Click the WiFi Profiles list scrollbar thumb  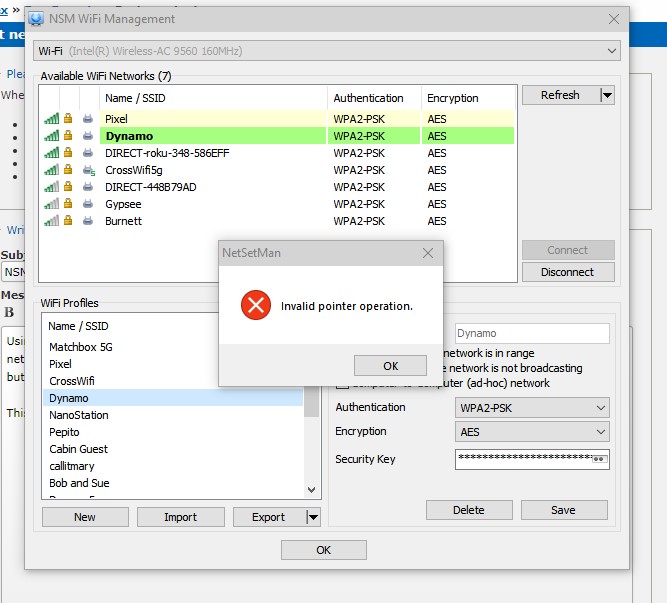click(x=311, y=402)
